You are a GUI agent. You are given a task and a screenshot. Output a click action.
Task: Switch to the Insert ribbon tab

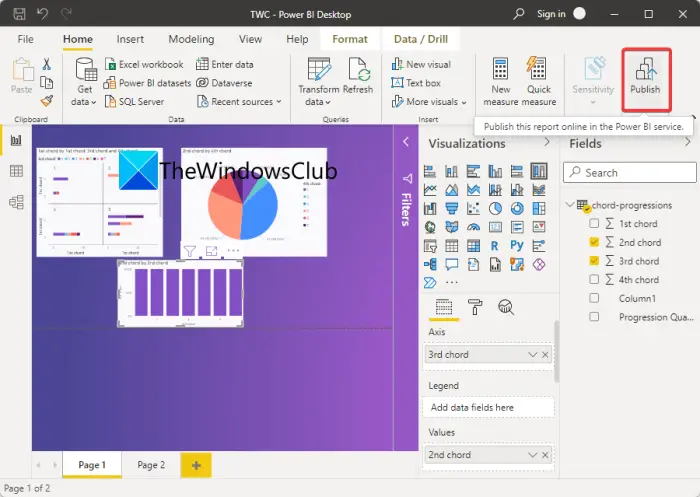[x=130, y=39]
